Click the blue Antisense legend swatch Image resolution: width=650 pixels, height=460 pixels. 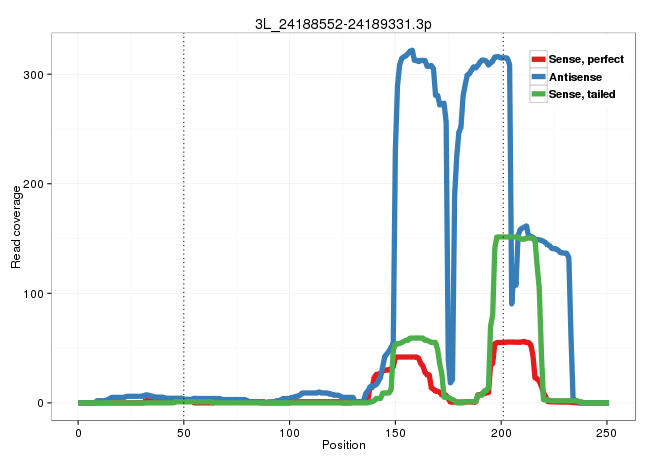[x=538, y=76]
